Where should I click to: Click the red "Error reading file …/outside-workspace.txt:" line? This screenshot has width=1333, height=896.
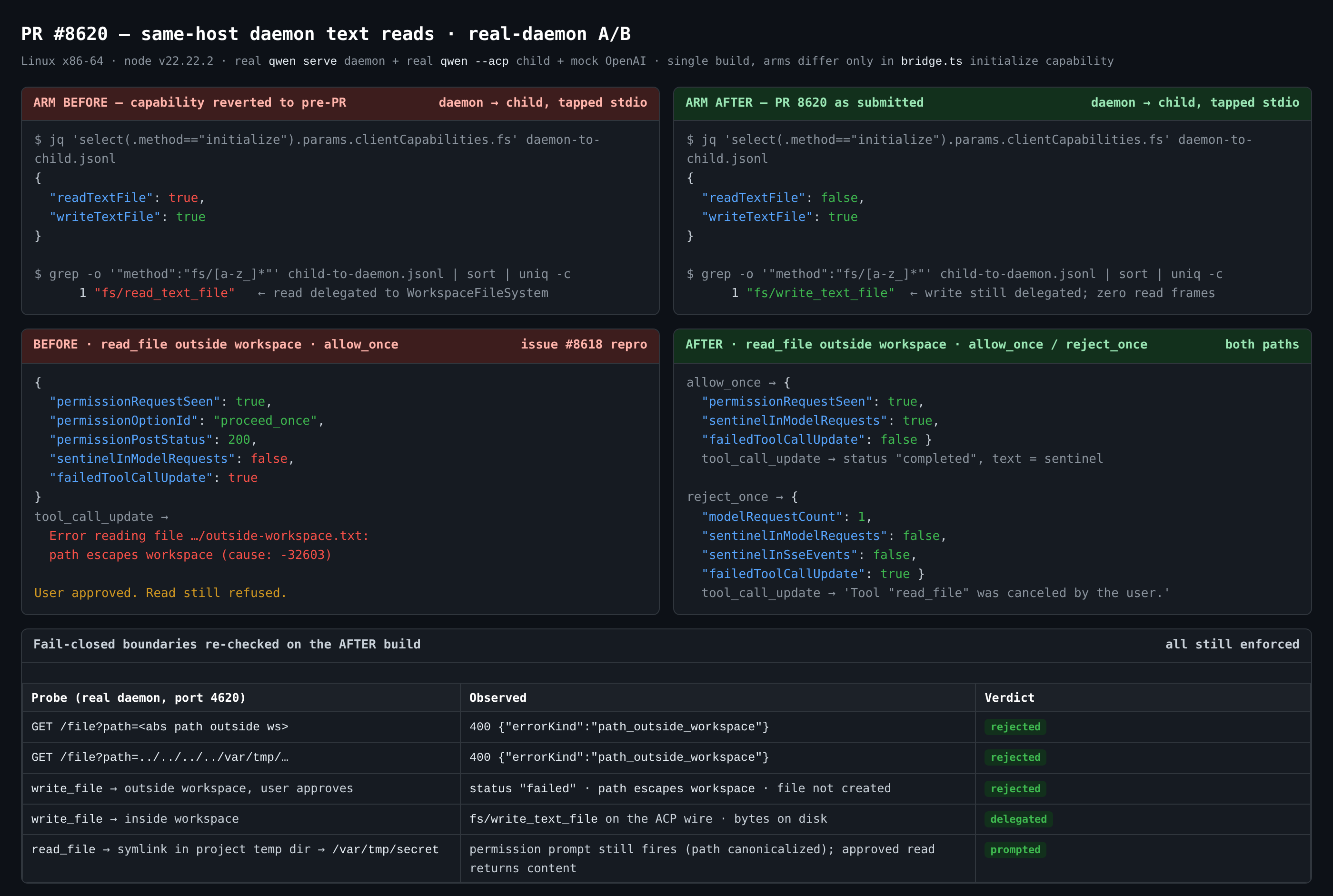[209, 536]
